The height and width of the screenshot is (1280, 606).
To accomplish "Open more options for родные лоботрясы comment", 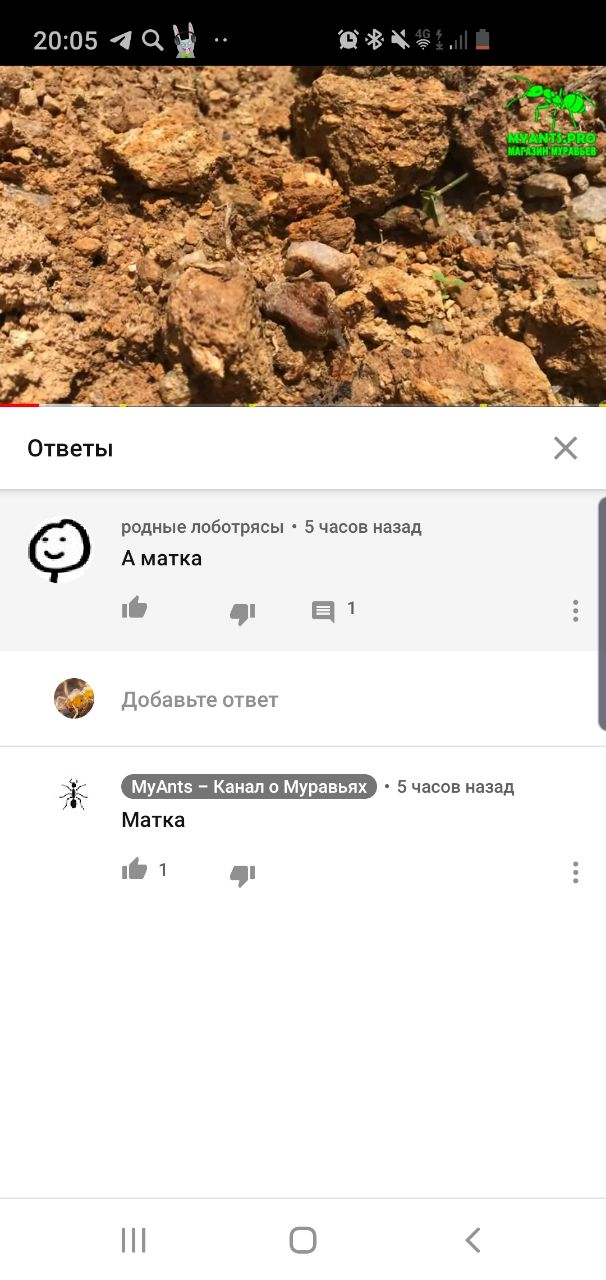I will (575, 611).
